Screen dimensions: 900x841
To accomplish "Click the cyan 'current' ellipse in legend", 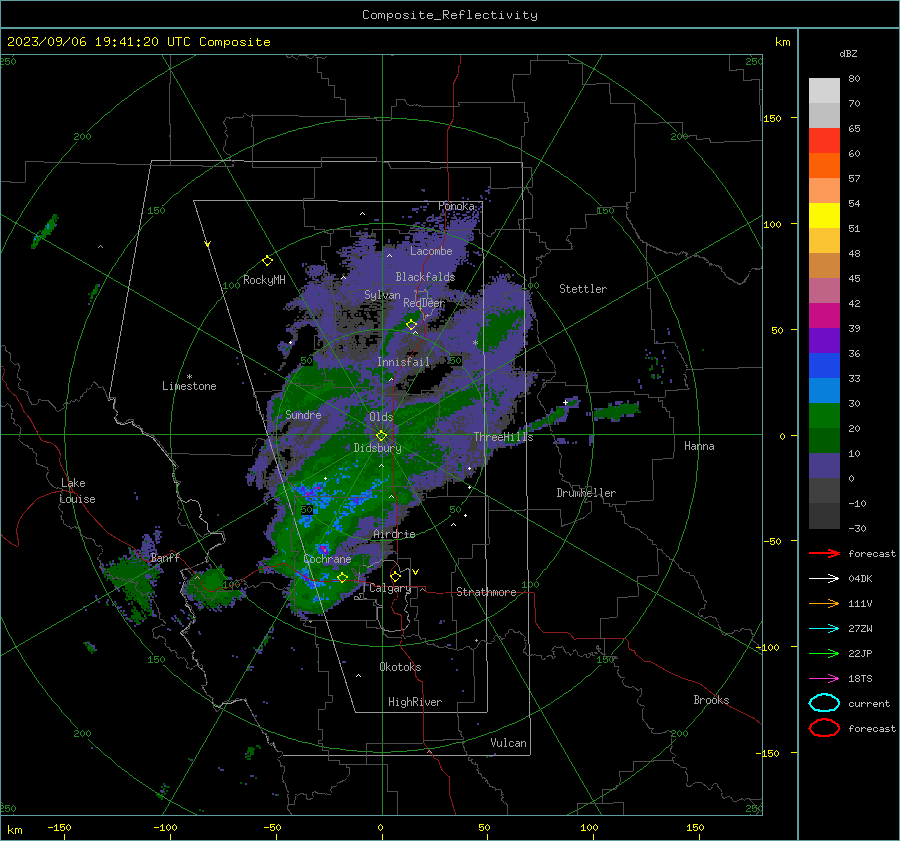I will (x=824, y=703).
